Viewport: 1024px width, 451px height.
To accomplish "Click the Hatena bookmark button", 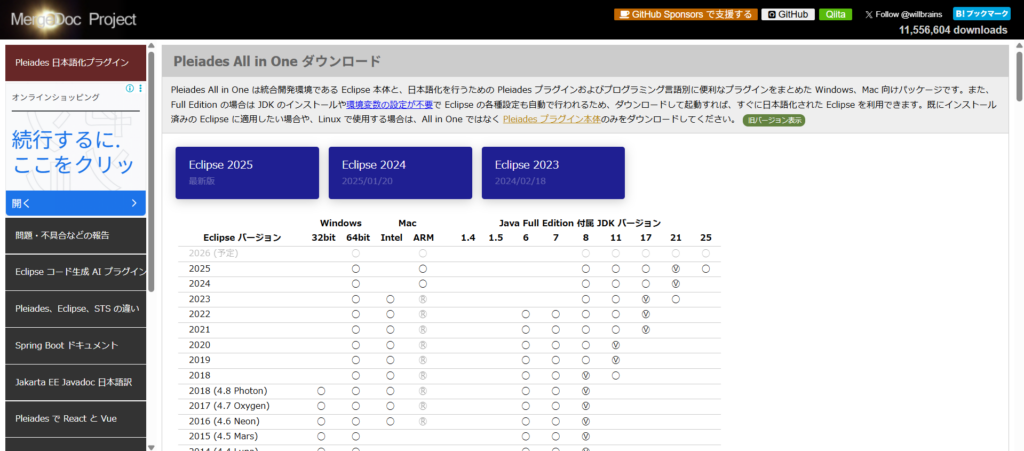I will coord(980,14).
